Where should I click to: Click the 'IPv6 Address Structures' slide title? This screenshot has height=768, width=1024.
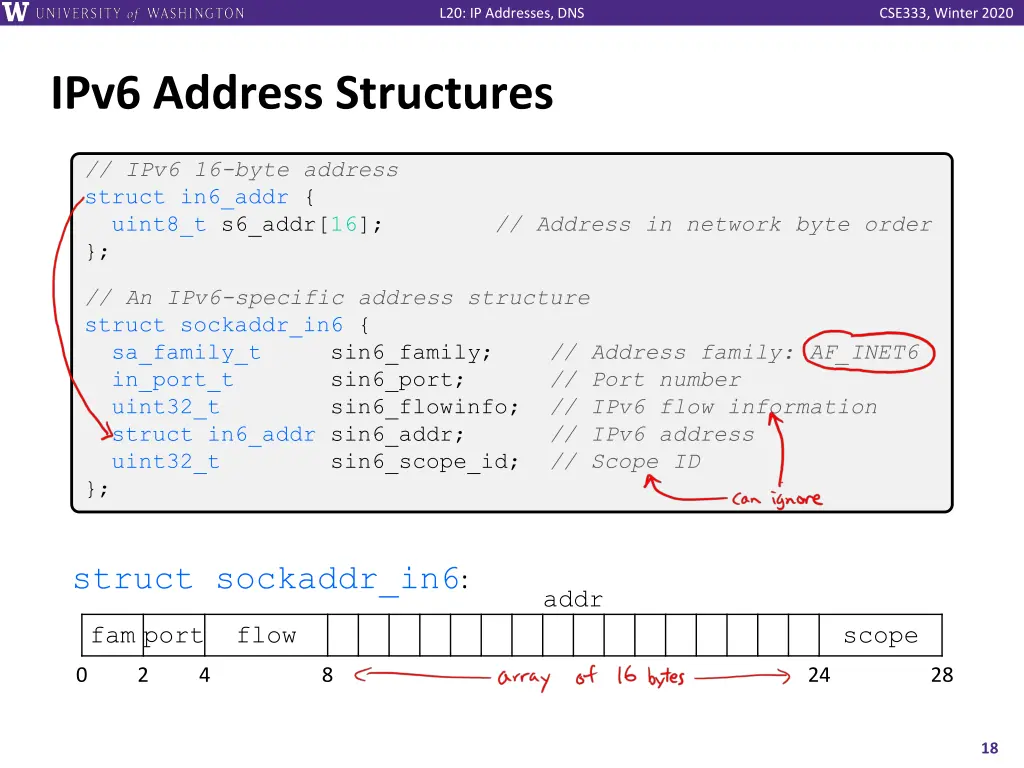tap(302, 93)
